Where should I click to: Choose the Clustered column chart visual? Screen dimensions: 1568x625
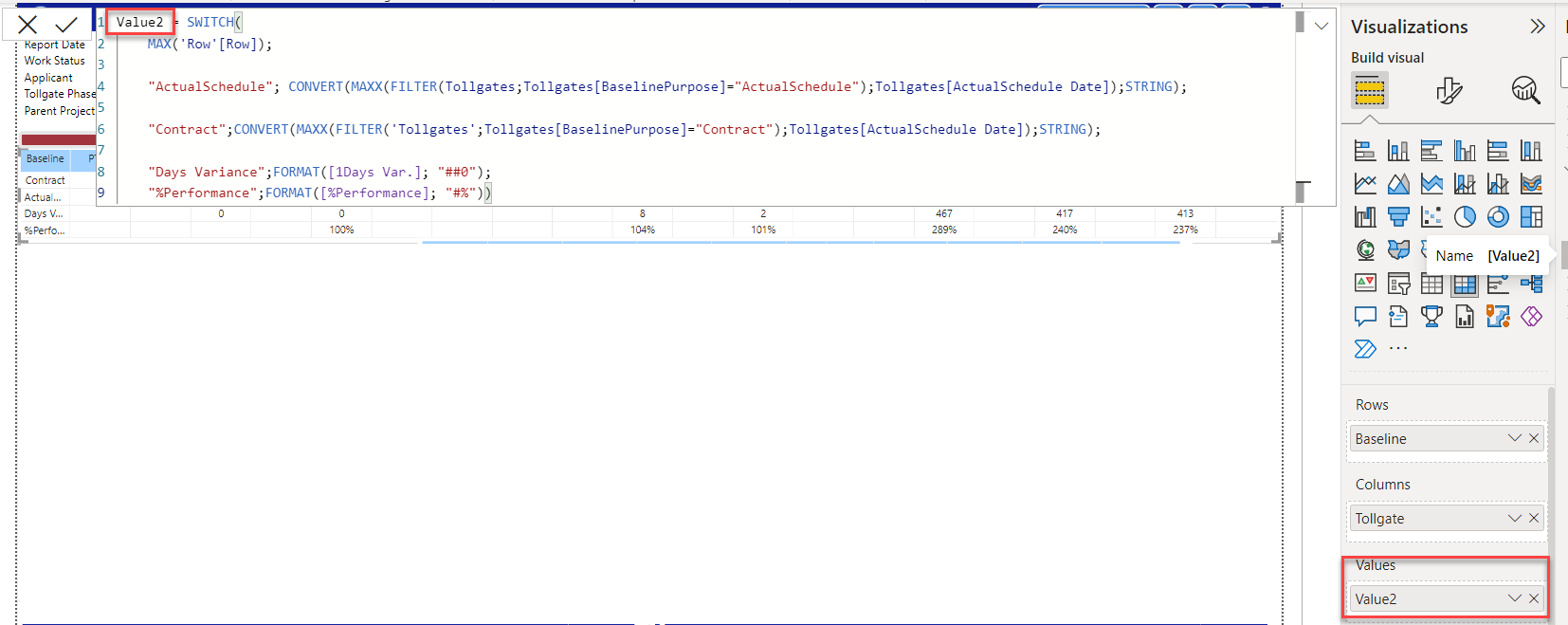pyautogui.click(x=1465, y=151)
